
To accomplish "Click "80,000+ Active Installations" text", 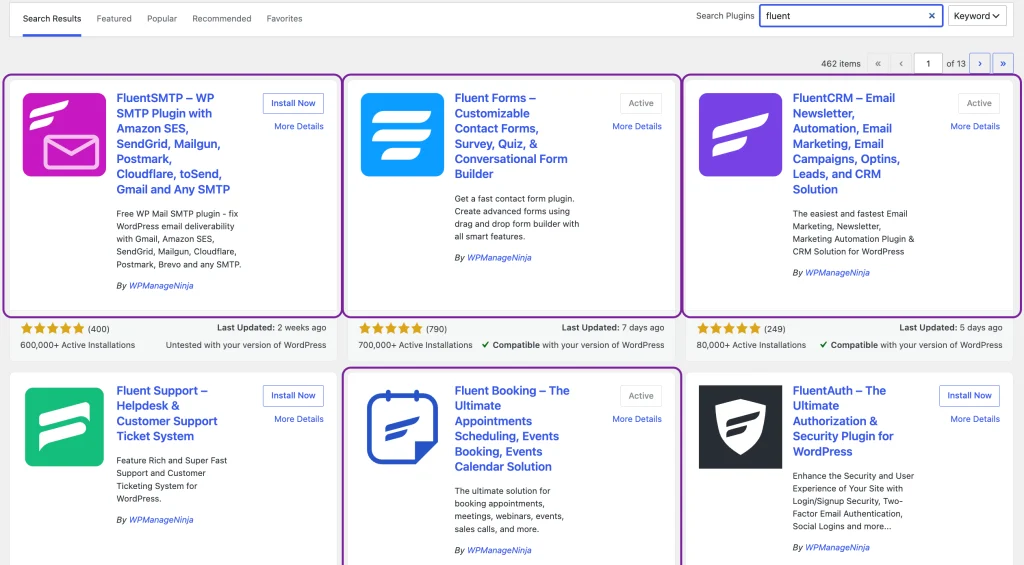I will click(x=751, y=345).
